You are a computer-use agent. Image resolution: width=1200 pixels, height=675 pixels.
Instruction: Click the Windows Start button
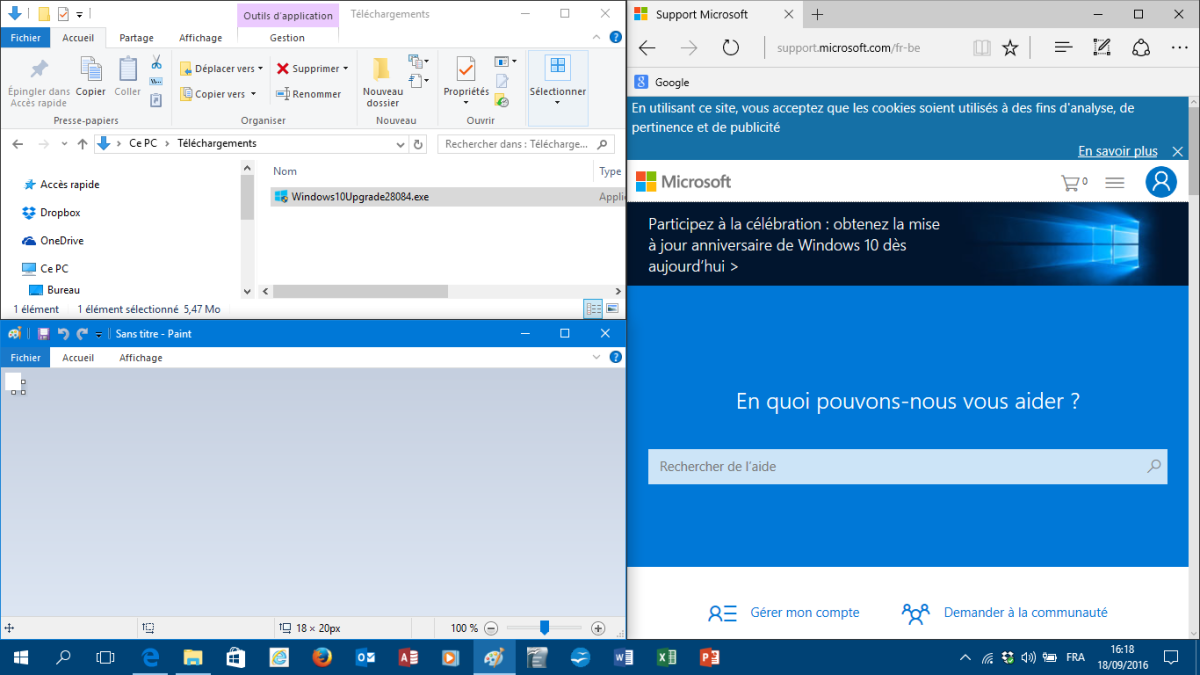coord(21,657)
